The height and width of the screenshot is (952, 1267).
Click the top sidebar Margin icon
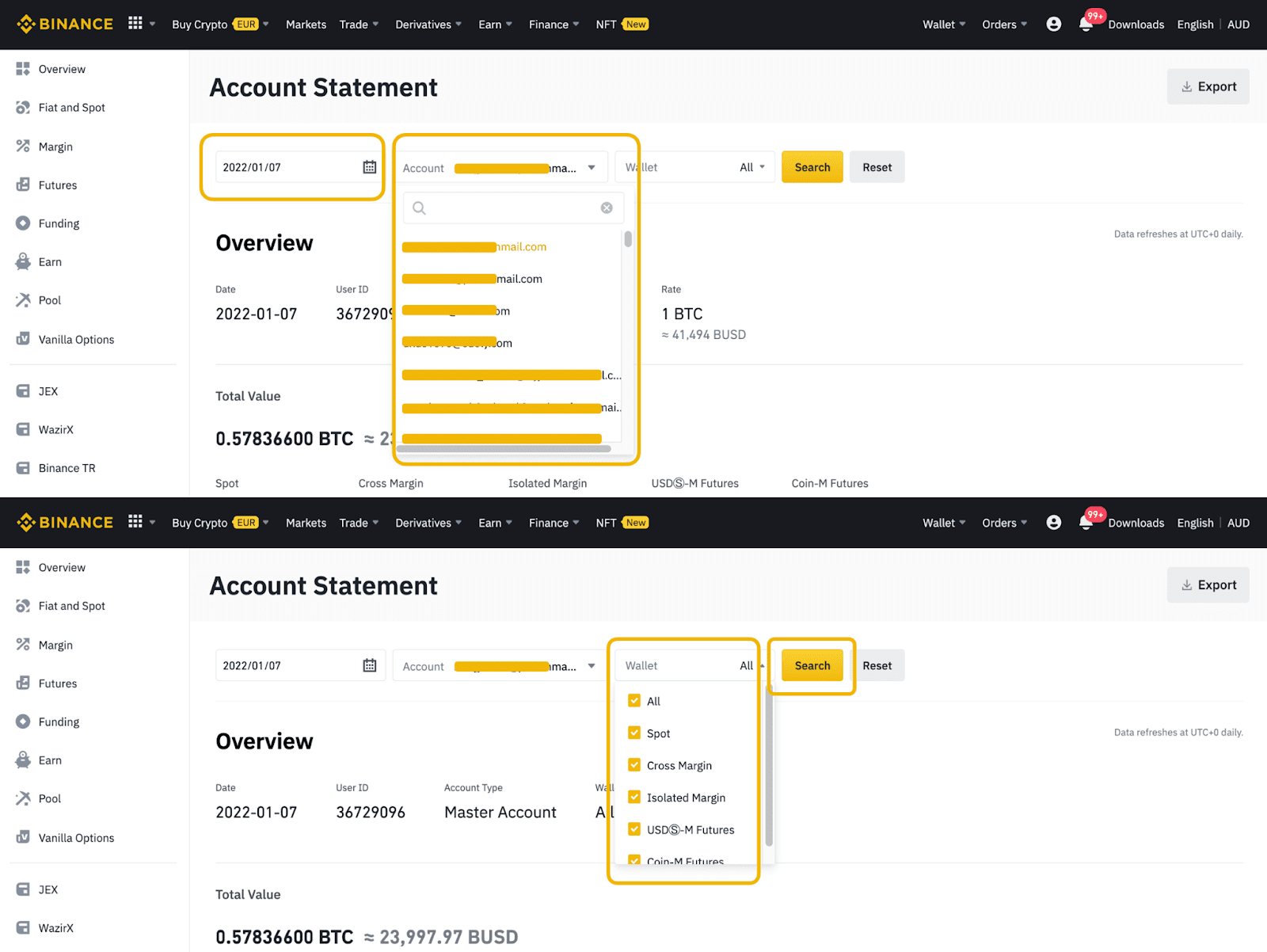(x=23, y=147)
